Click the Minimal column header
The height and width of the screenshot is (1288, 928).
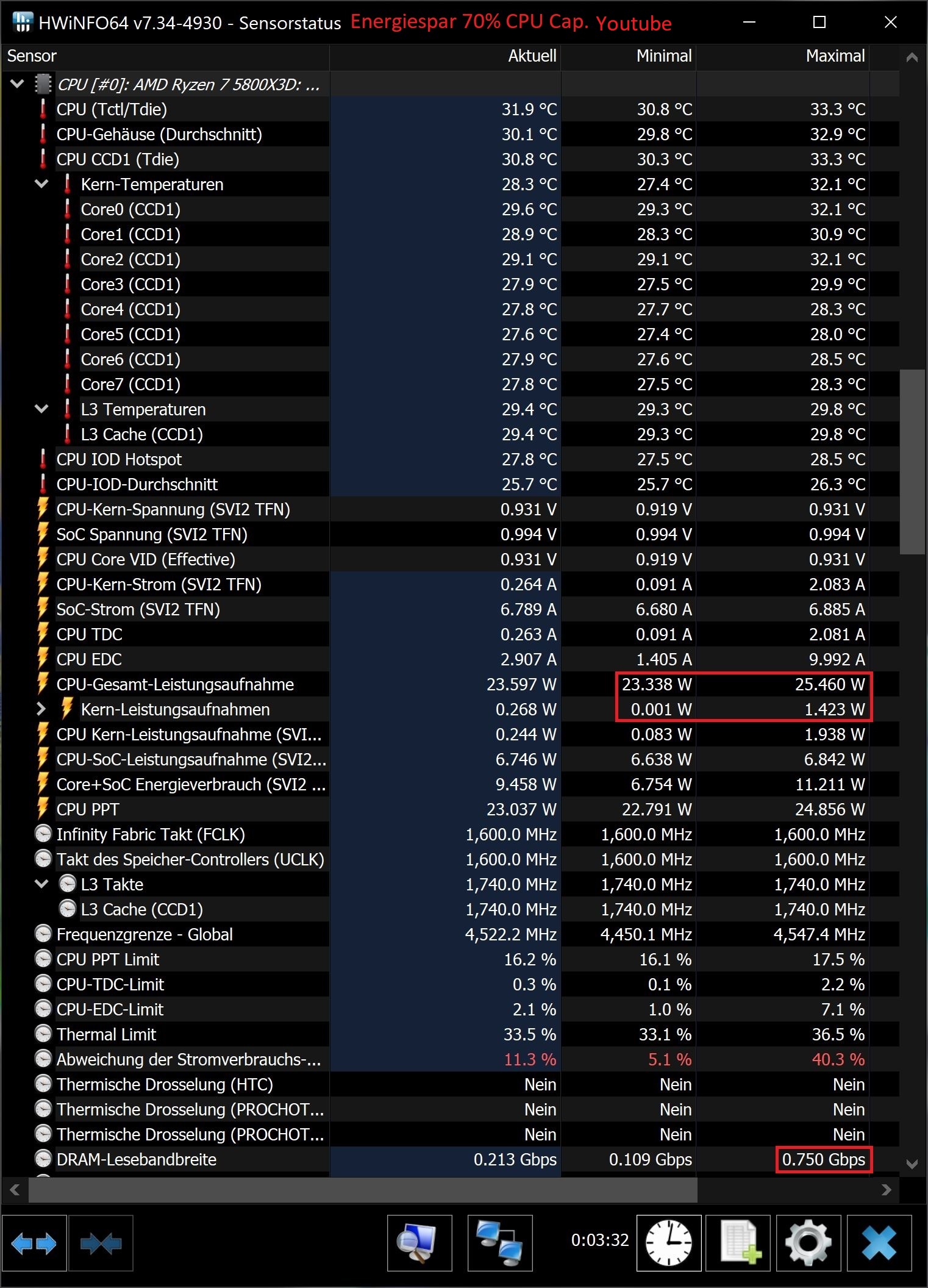pos(629,56)
